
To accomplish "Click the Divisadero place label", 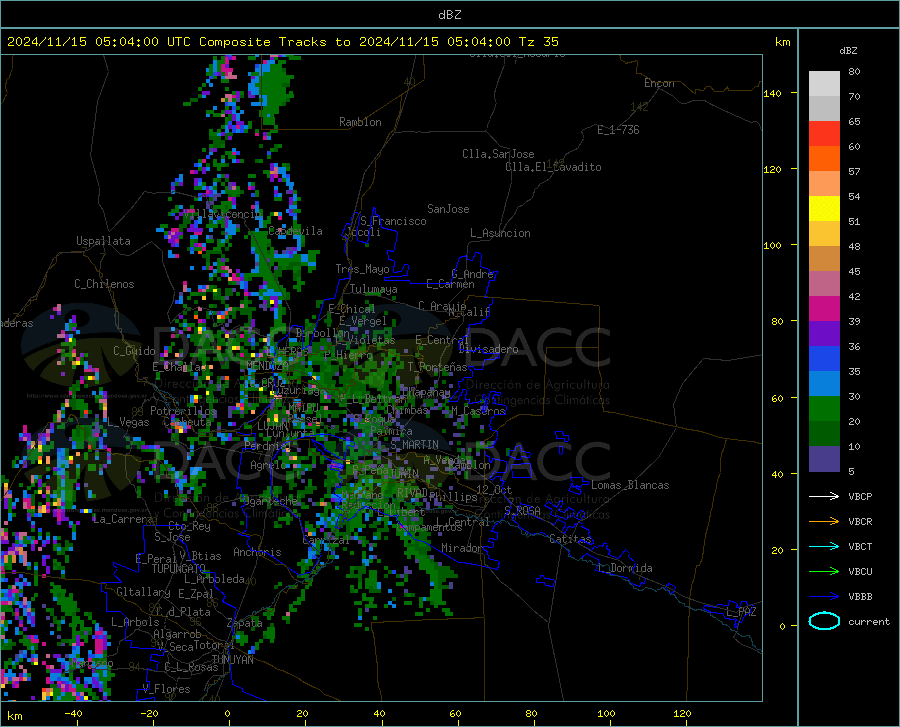I will point(488,349).
